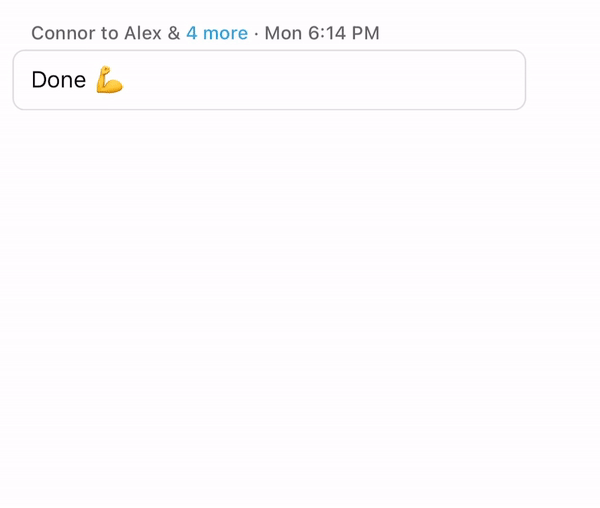Screen dimensions: 600x508
Task: Expand the "4 more" recipients link
Action: point(216,33)
